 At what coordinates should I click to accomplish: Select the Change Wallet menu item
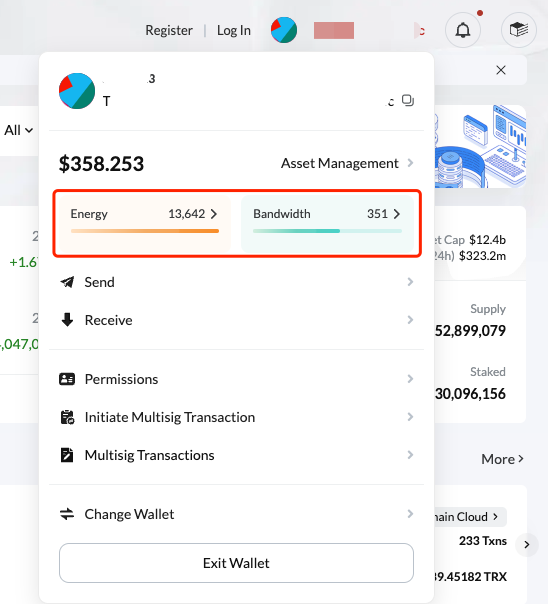tap(236, 514)
